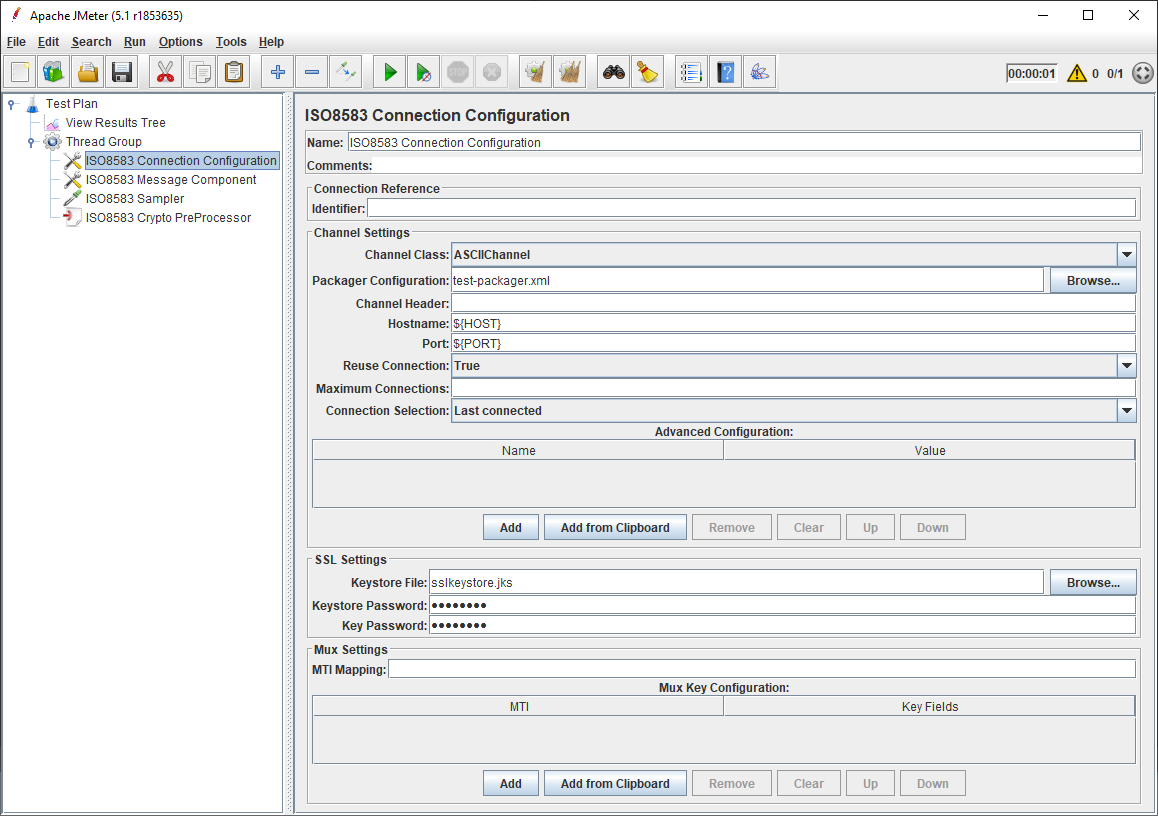The image size is (1158, 816).
Task: Click the Paste clipboard icon
Action: pos(233,72)
